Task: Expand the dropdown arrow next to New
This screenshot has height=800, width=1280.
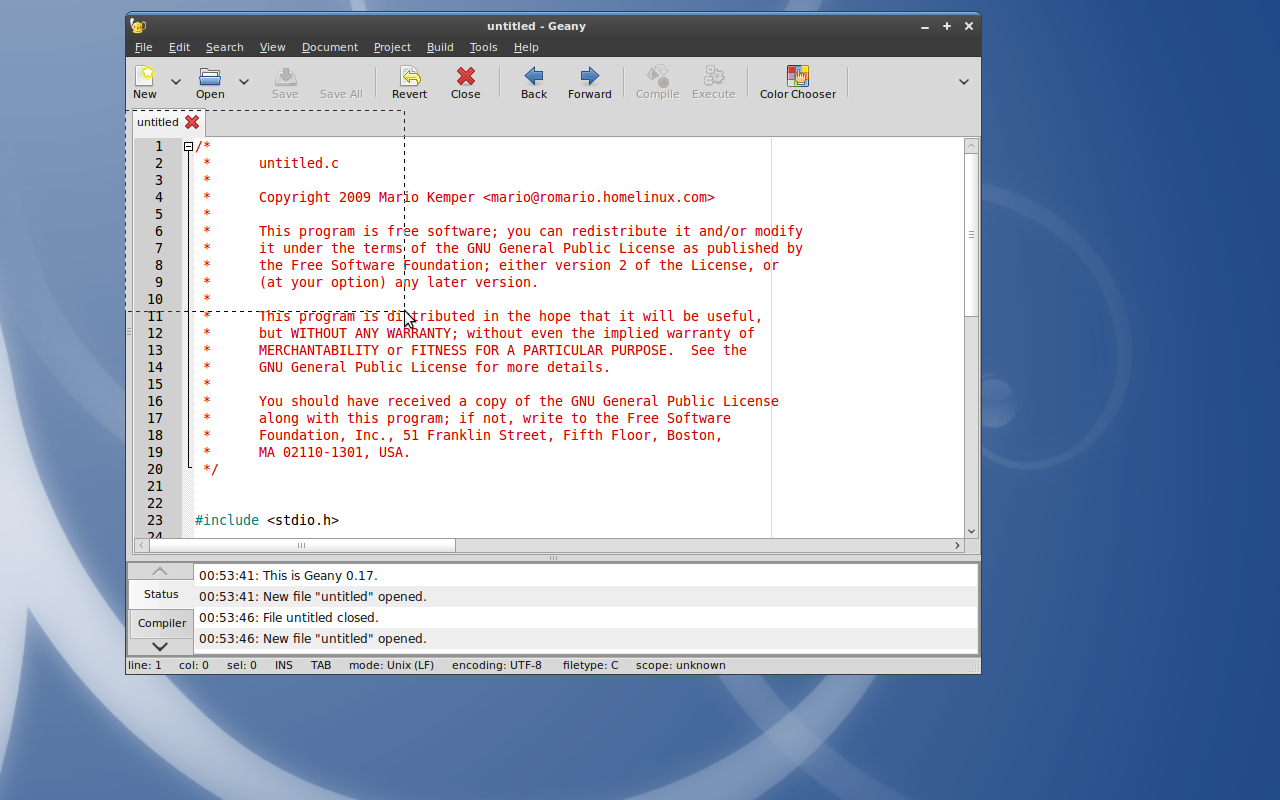Action: [x=176, y=82]
